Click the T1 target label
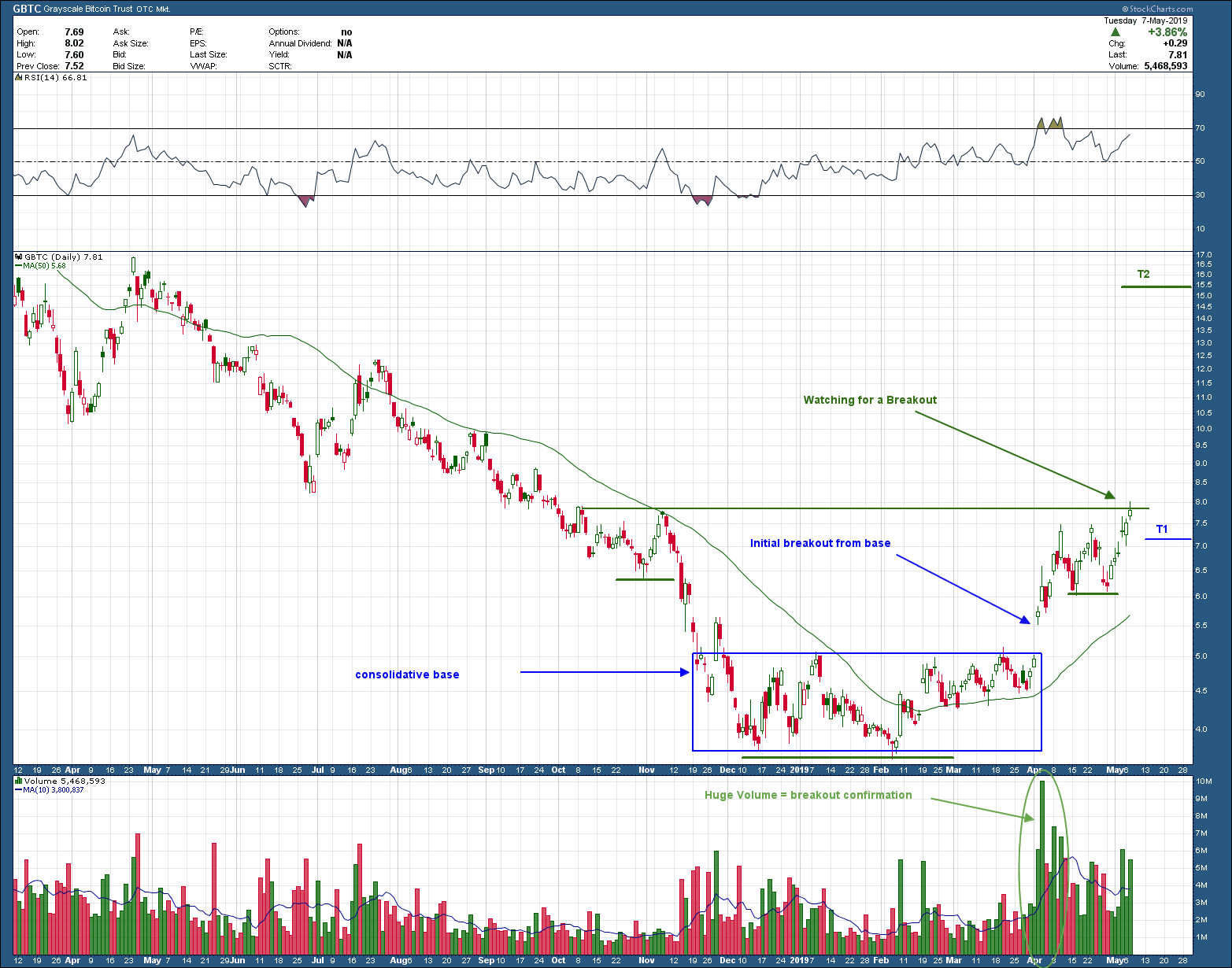 click(x=1162, y=529)
